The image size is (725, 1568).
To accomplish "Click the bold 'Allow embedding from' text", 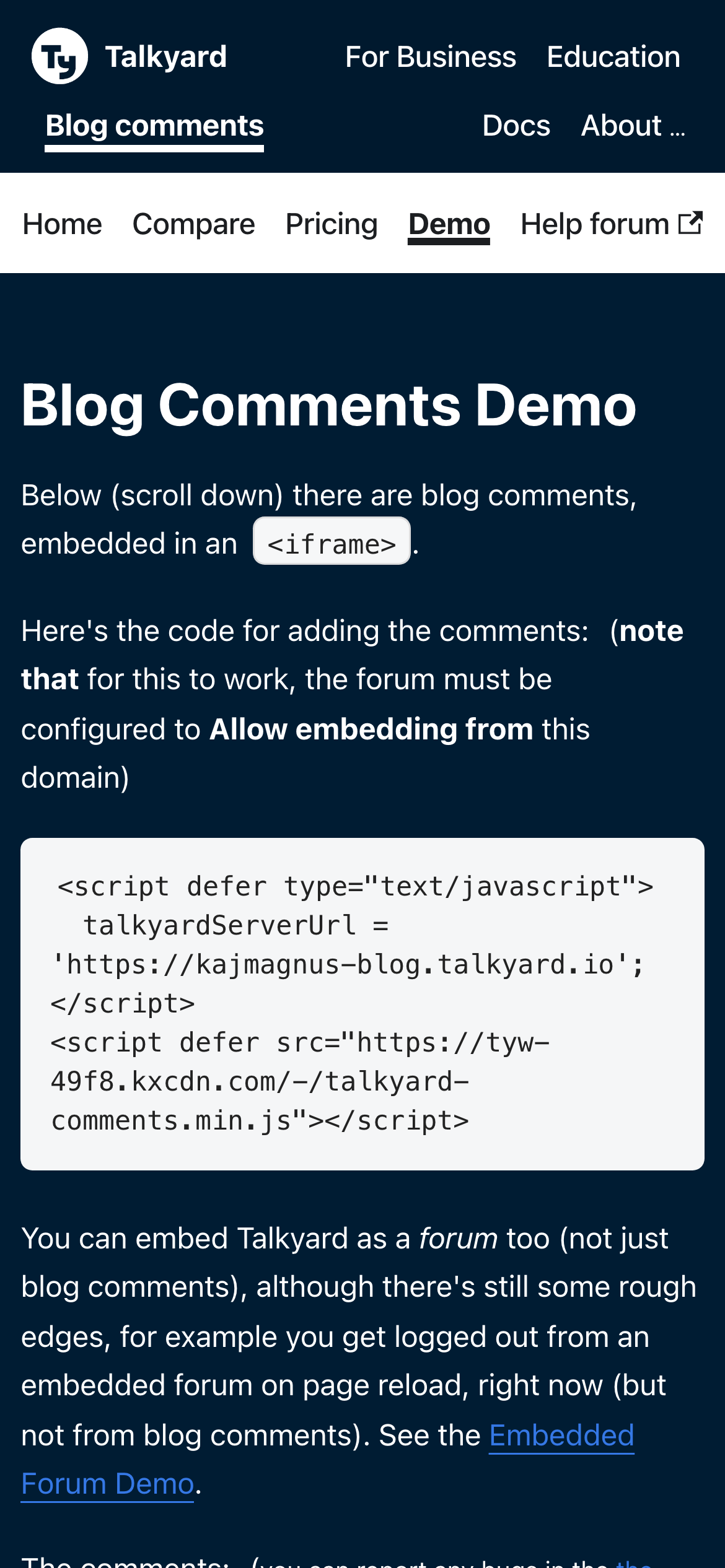I will click(371, 729).
